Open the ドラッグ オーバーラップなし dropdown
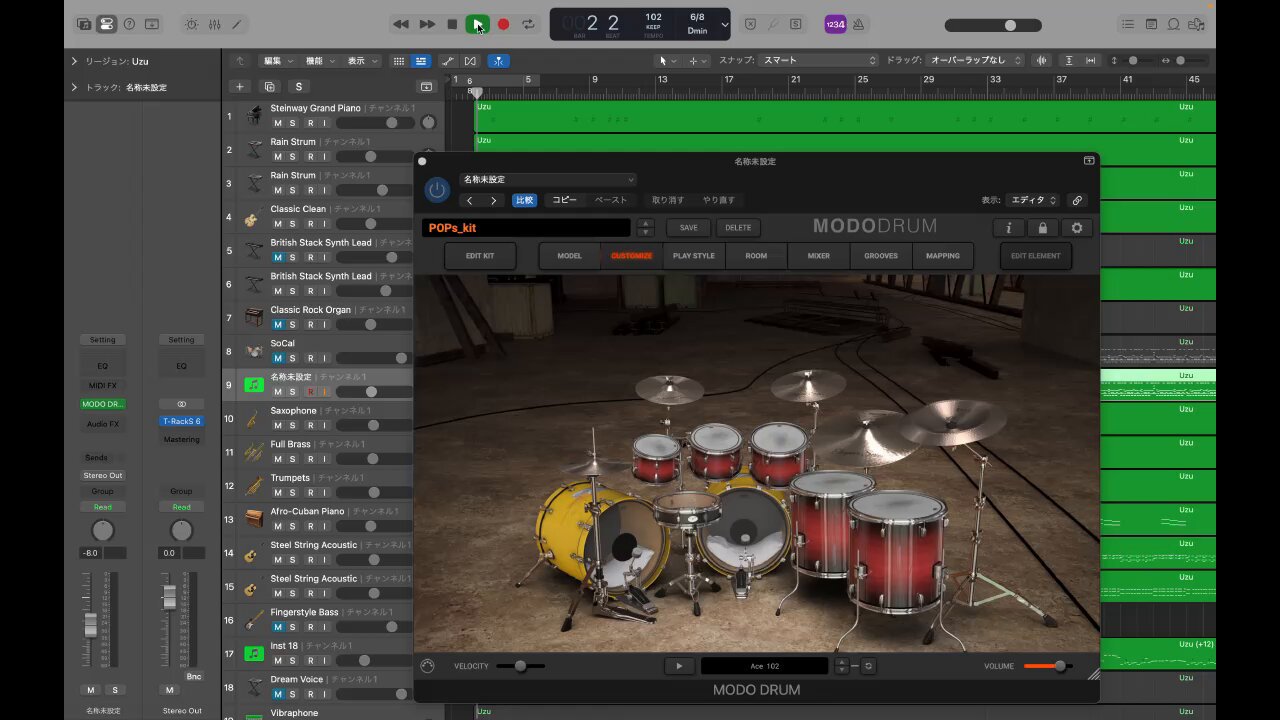1280x720 pixels. (x=977, y=61)
